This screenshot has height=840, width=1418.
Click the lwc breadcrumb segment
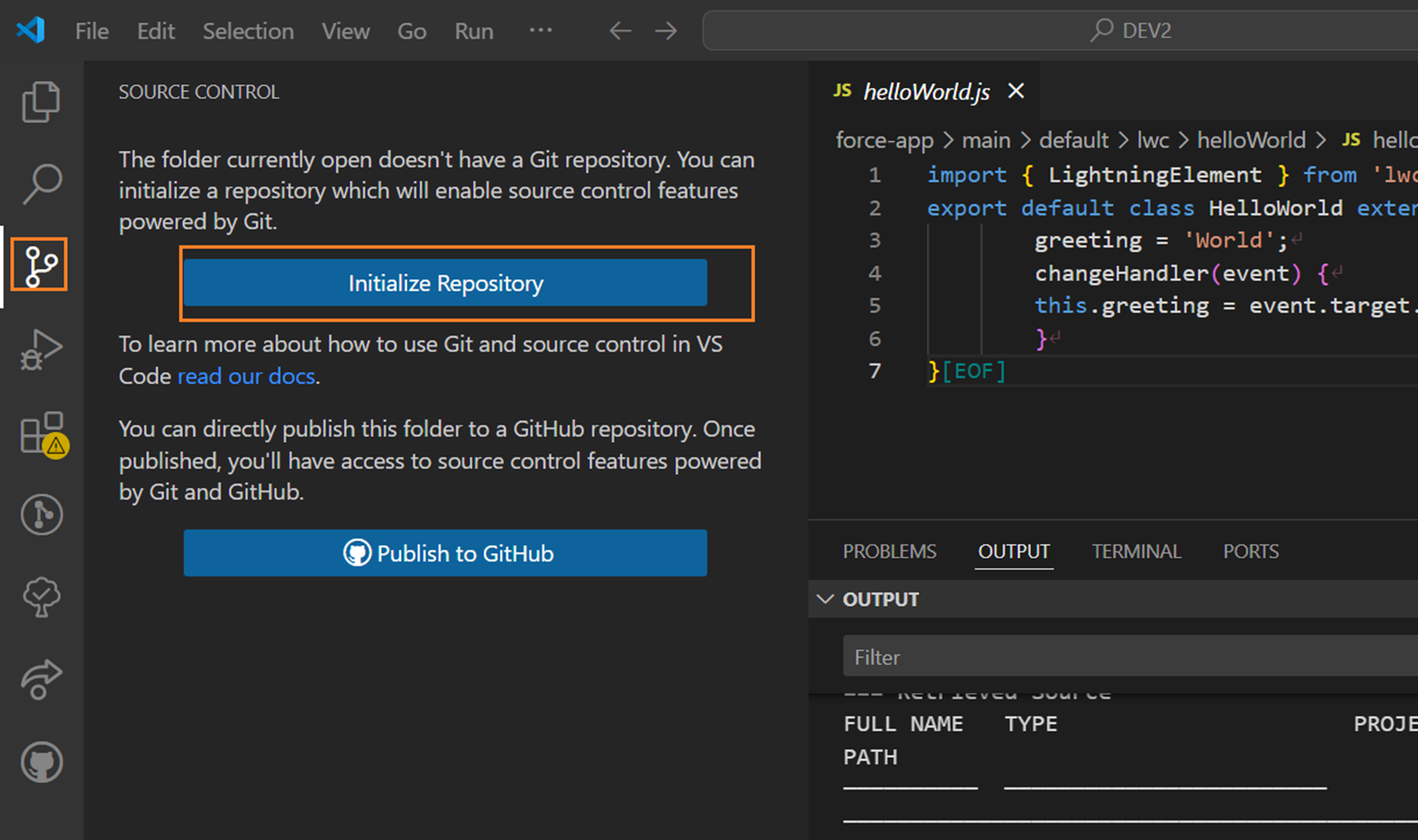tap(1153, 140)
